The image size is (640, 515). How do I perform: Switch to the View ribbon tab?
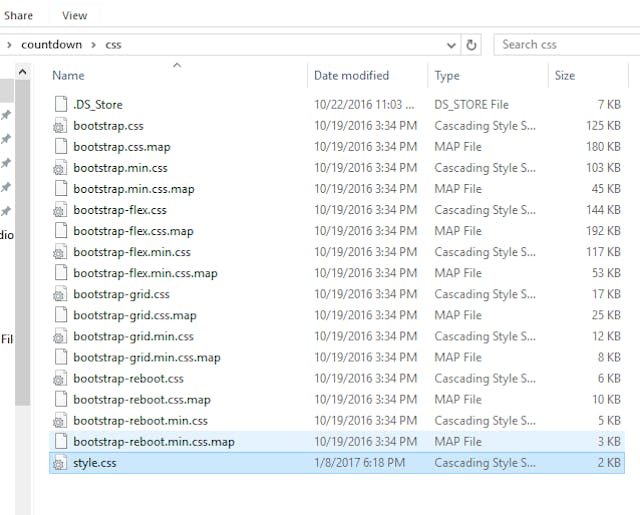pyautogui.click(x=74, y=15)
